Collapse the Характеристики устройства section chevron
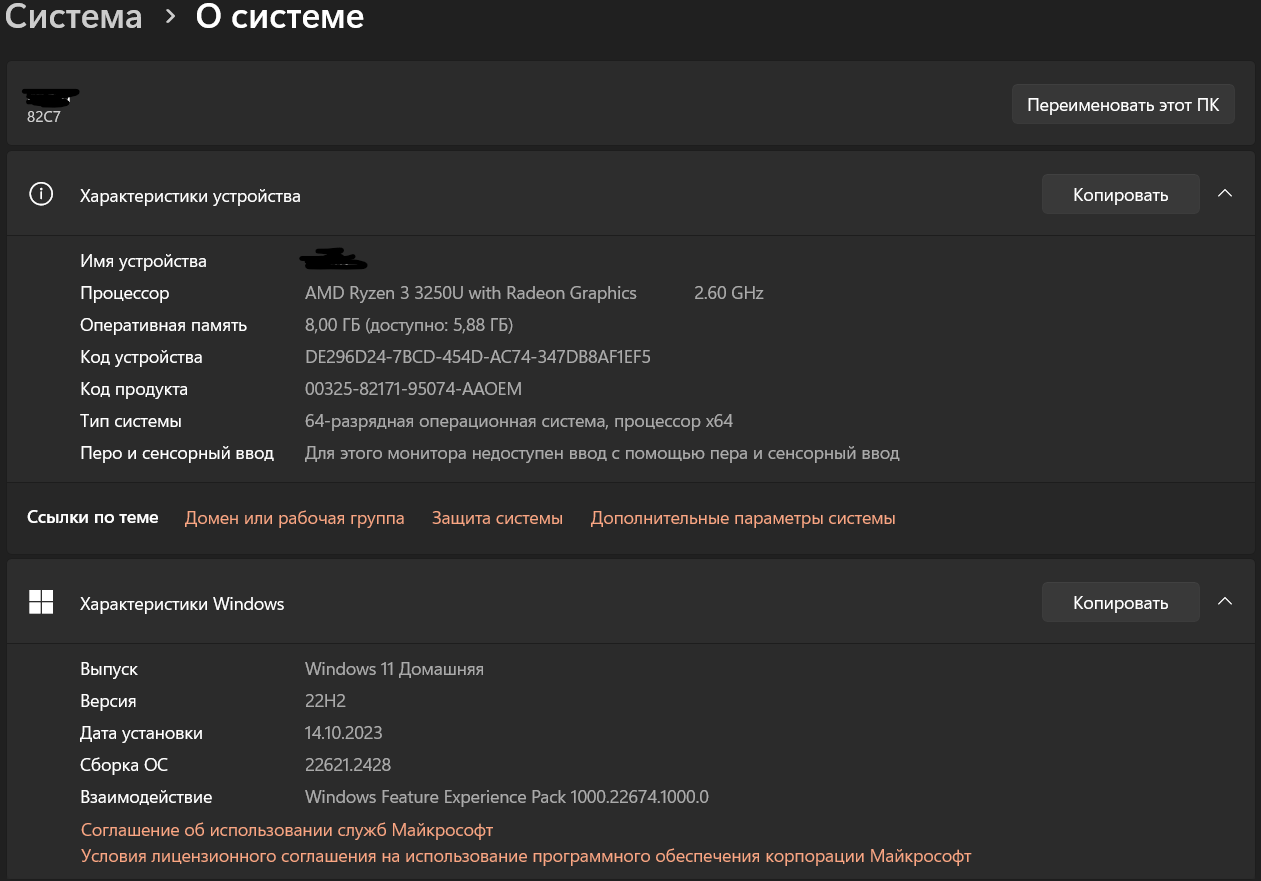1261x881 pixels. click(x=1224, y=194)
